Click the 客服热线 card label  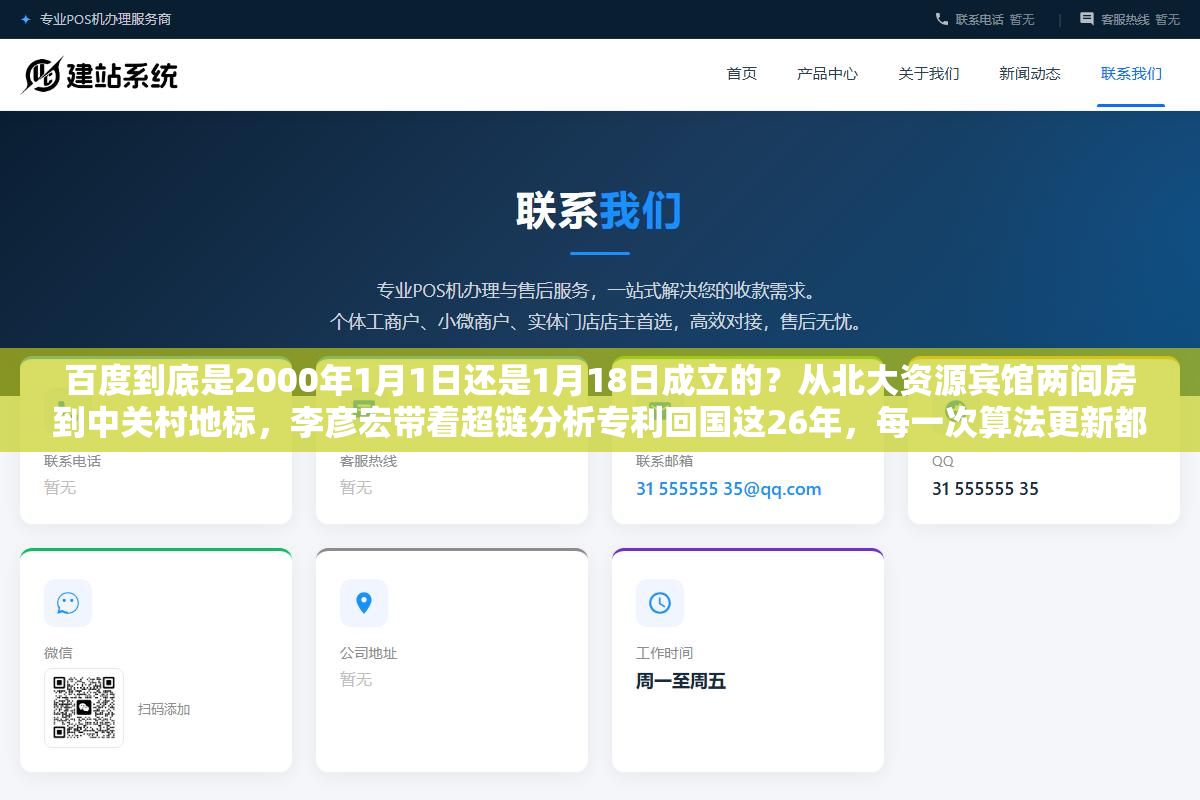[x=368, y=461]
